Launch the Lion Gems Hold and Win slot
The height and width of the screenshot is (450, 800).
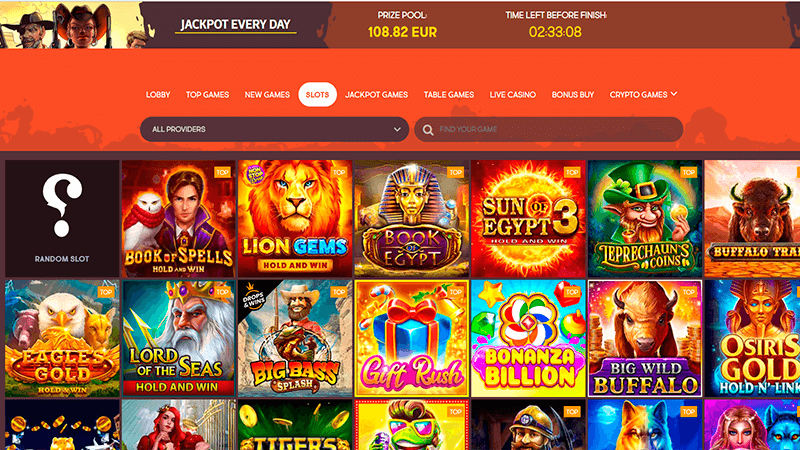(x=295, y=219)
